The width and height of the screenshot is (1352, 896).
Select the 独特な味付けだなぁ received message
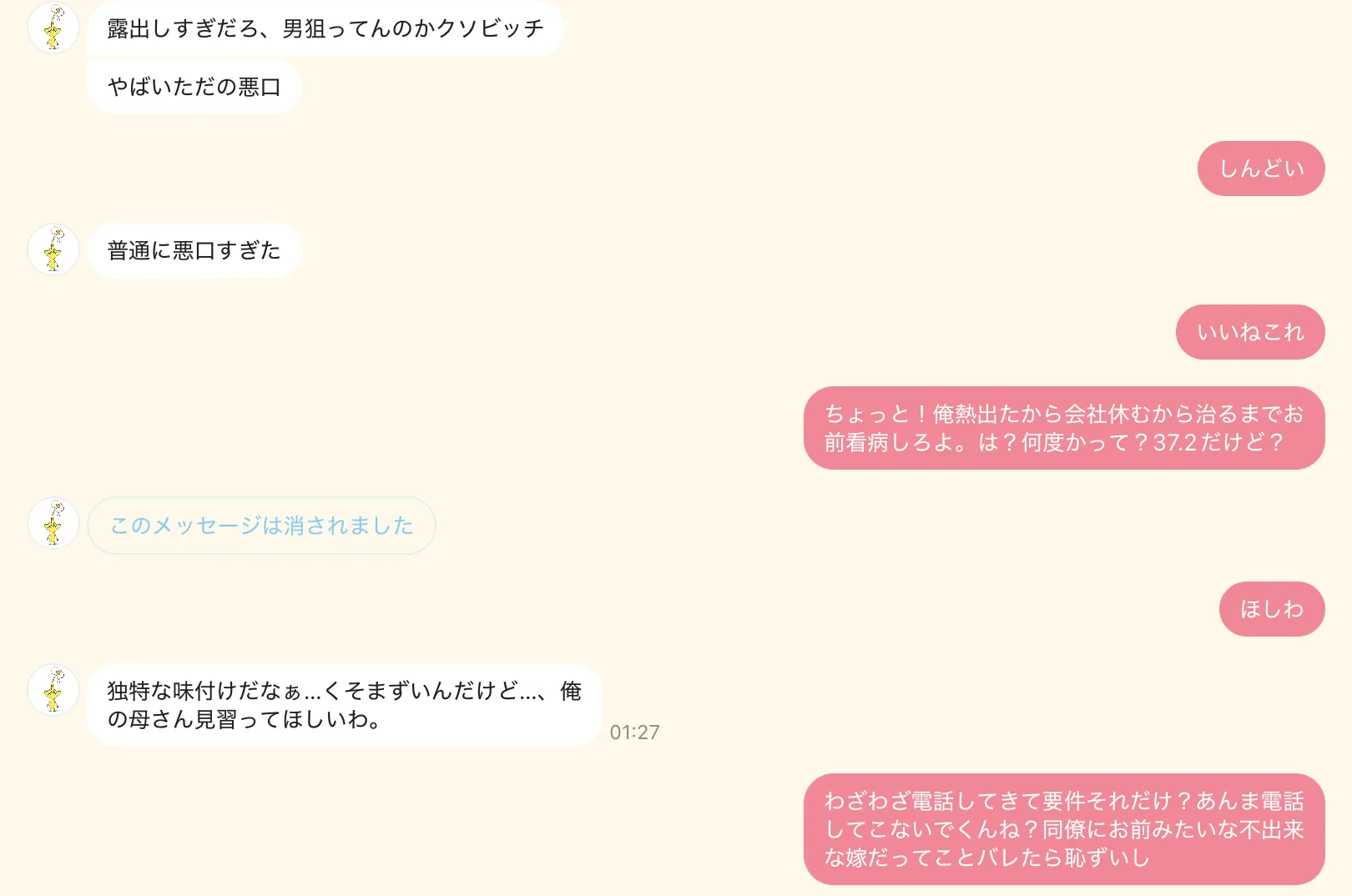point(344,705)
